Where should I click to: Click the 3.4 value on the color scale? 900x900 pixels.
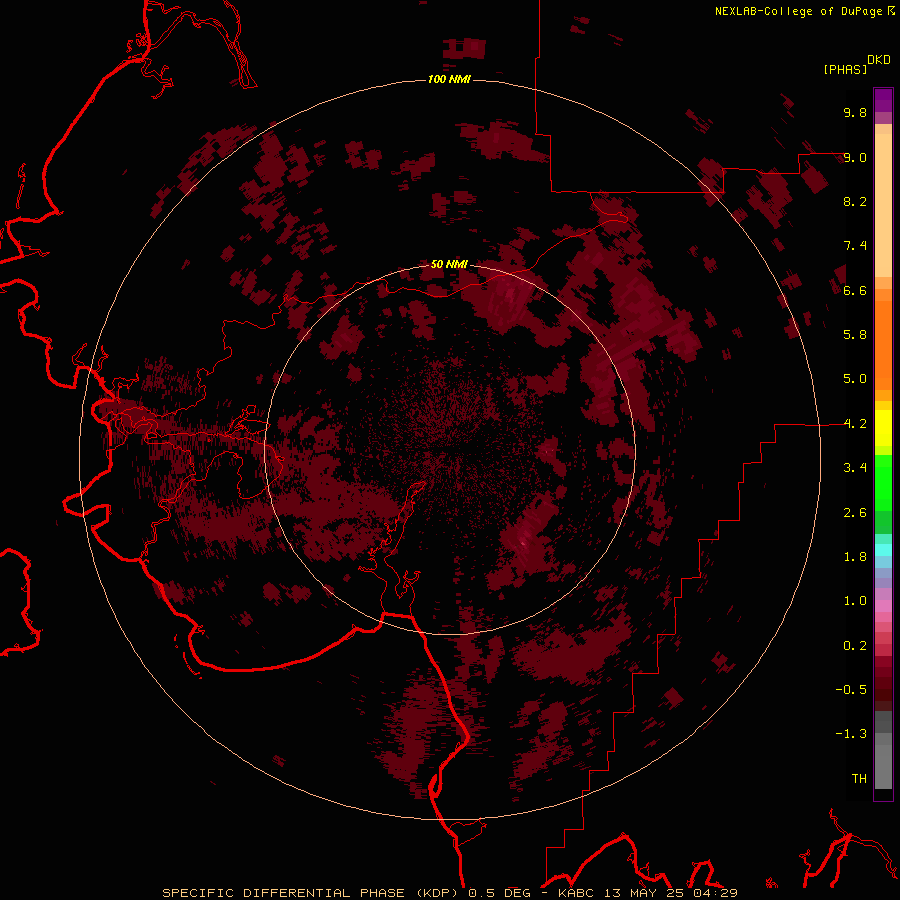[x=855, y=468]
